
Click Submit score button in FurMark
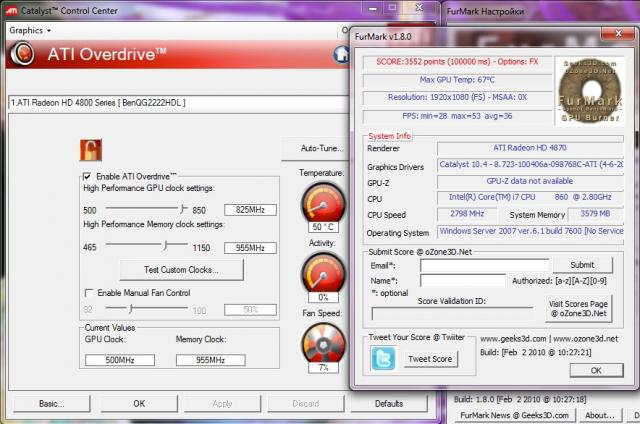[x=582, y=265]
